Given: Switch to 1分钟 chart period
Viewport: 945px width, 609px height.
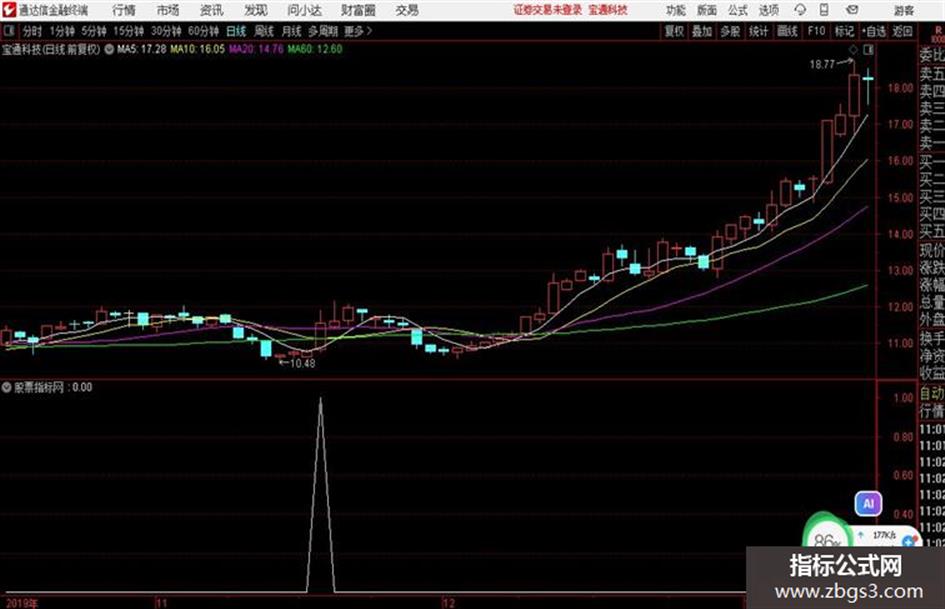Looking at the screenshot, I should [62, 31].
